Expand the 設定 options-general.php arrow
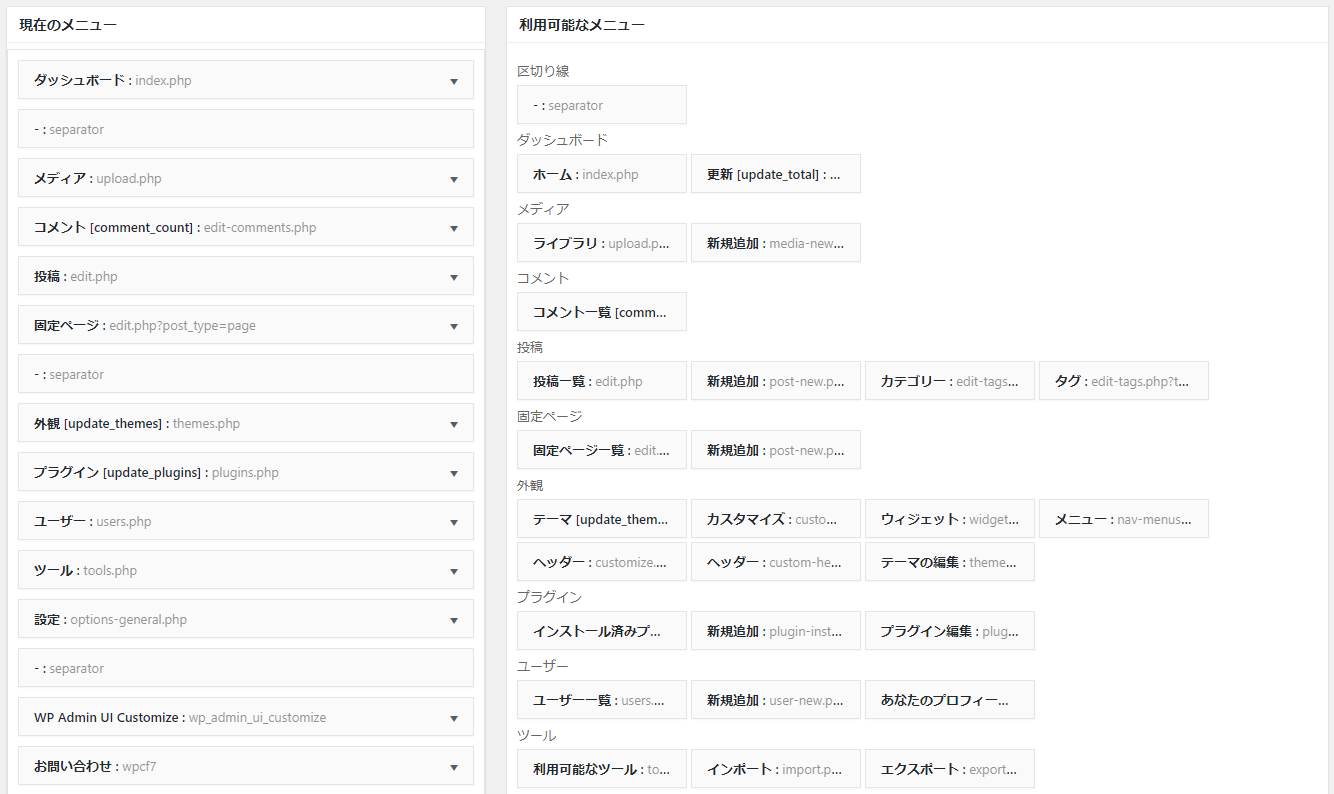1334x794 pixels. tap(454, 620)
